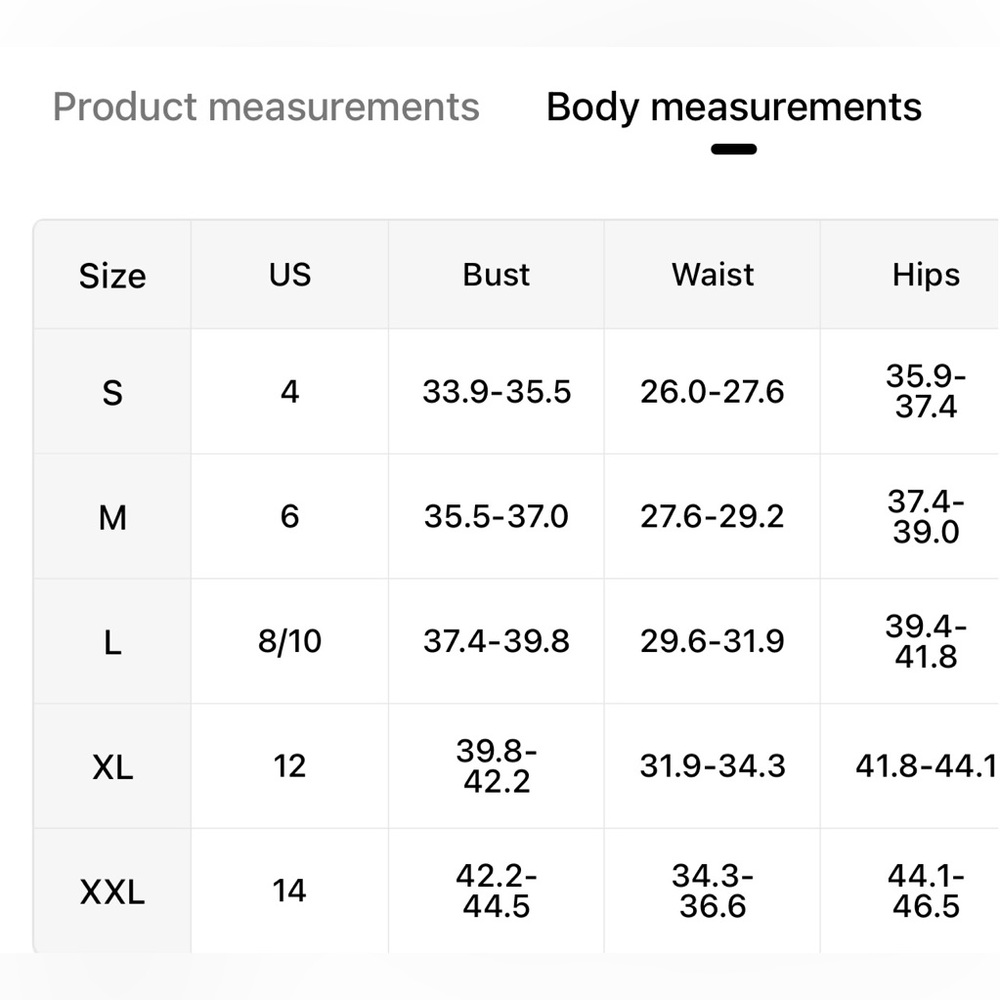This screenshot has width=1000, height=1000.
Task: Select the XL size row label
Action: 112,767
